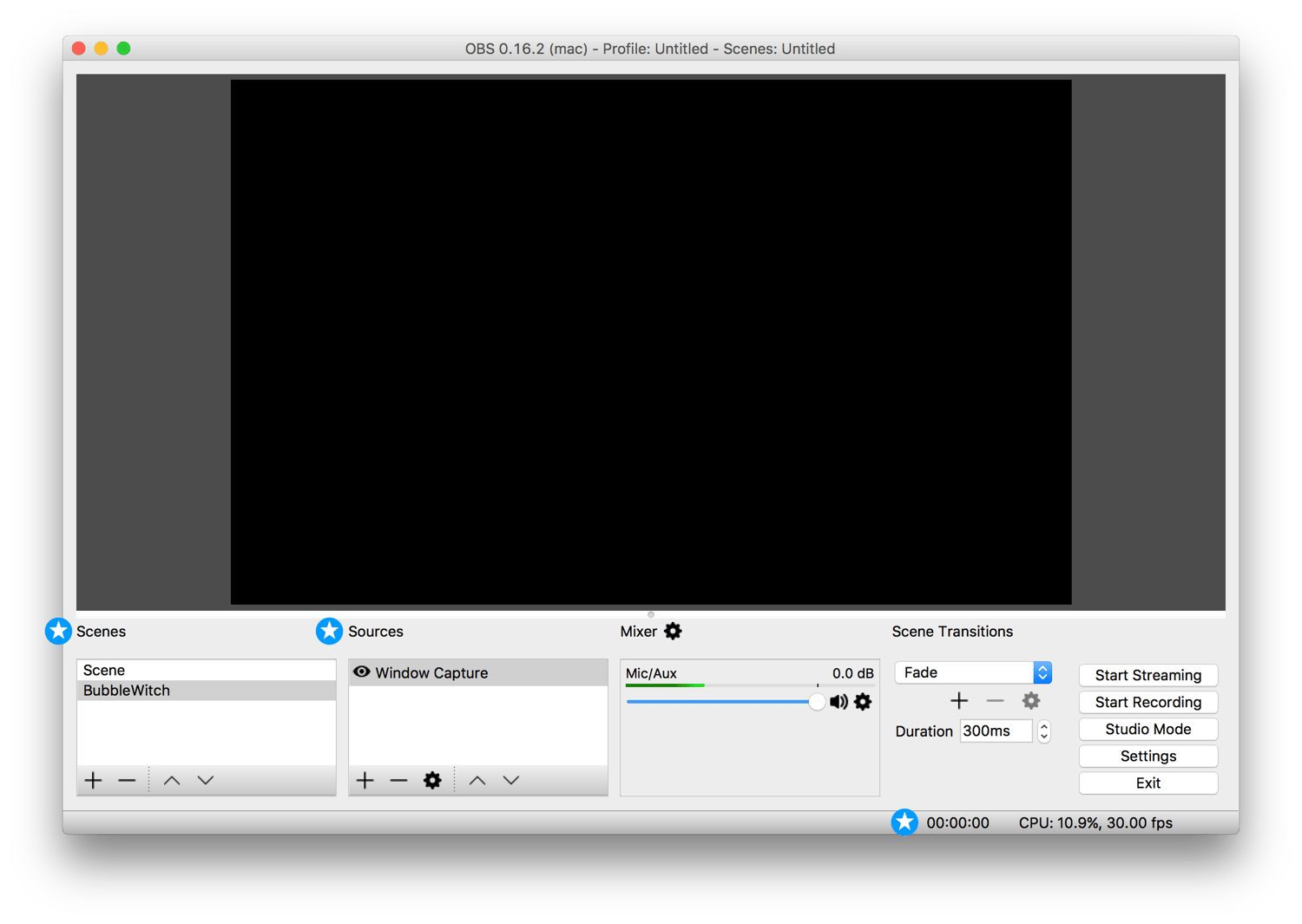Enable Studio Mode
Viewport: 1302px width, 924px height.
tap(1148, 729)
